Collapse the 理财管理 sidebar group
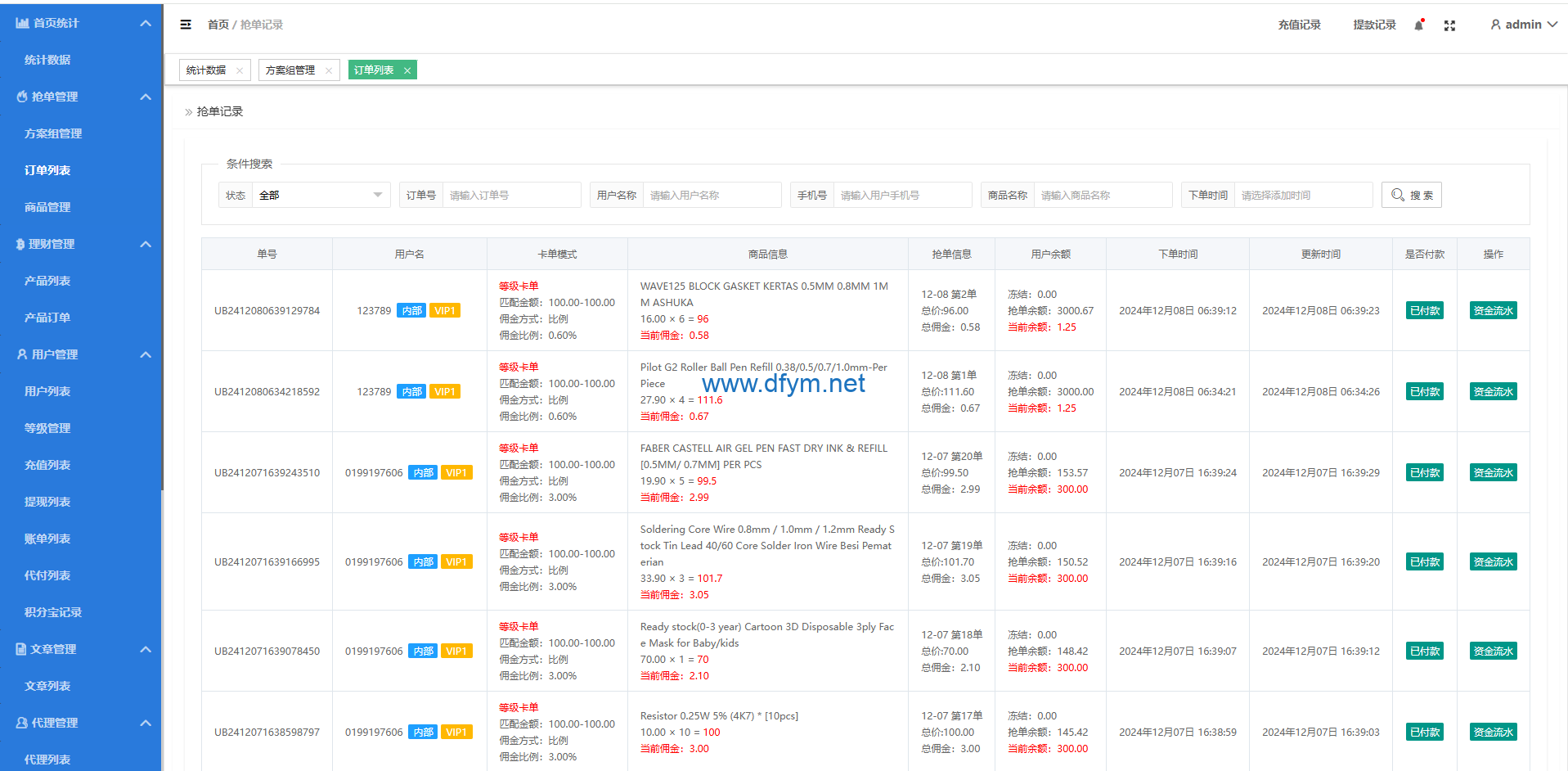Image resolution: width=1568 pixels, height=771 pixels. click(x=146, y=244)
